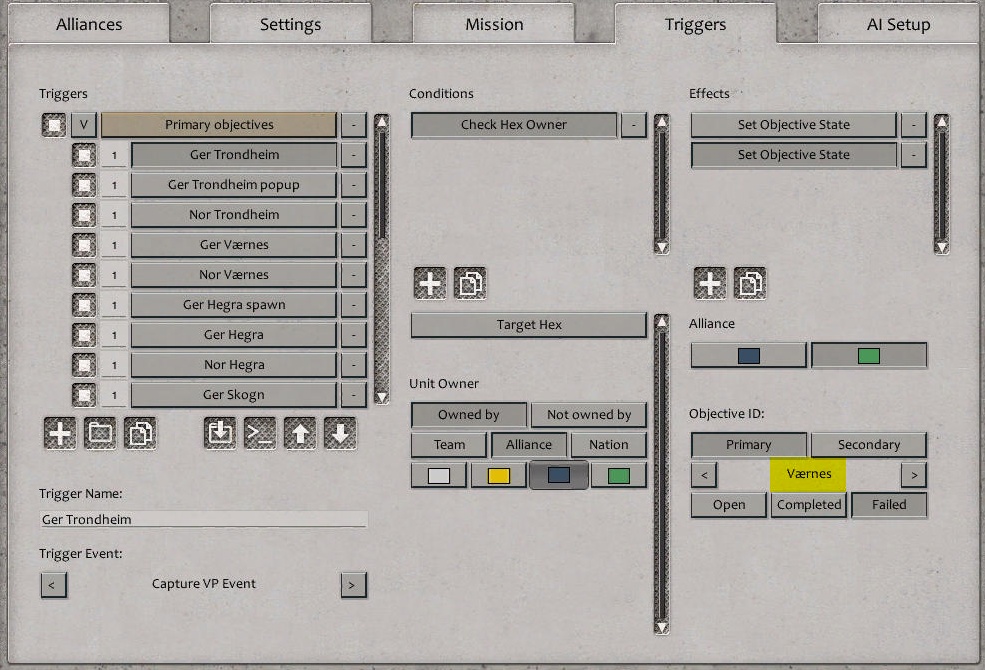Pick the blue alliance under Effects
This screenshot has width=985, height=670.
[748, 356]
